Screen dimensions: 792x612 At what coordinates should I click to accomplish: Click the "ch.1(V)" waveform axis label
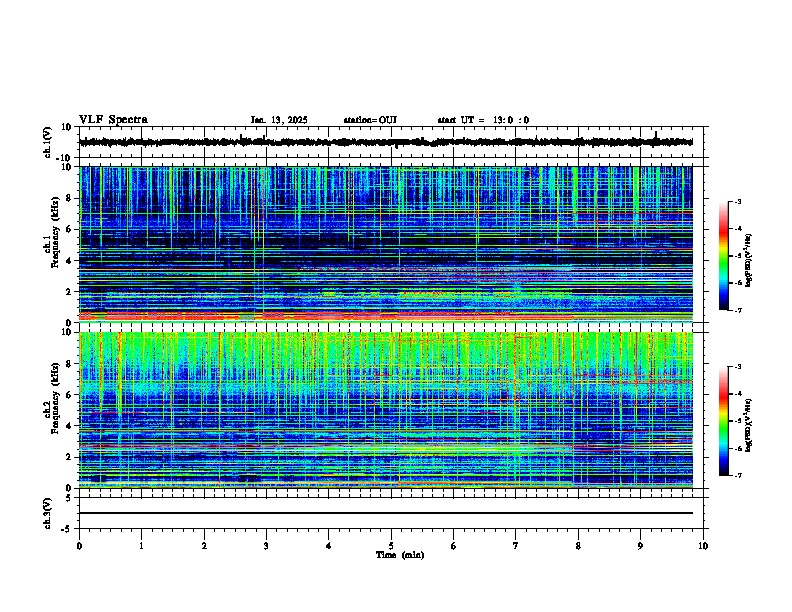[47, 142]
